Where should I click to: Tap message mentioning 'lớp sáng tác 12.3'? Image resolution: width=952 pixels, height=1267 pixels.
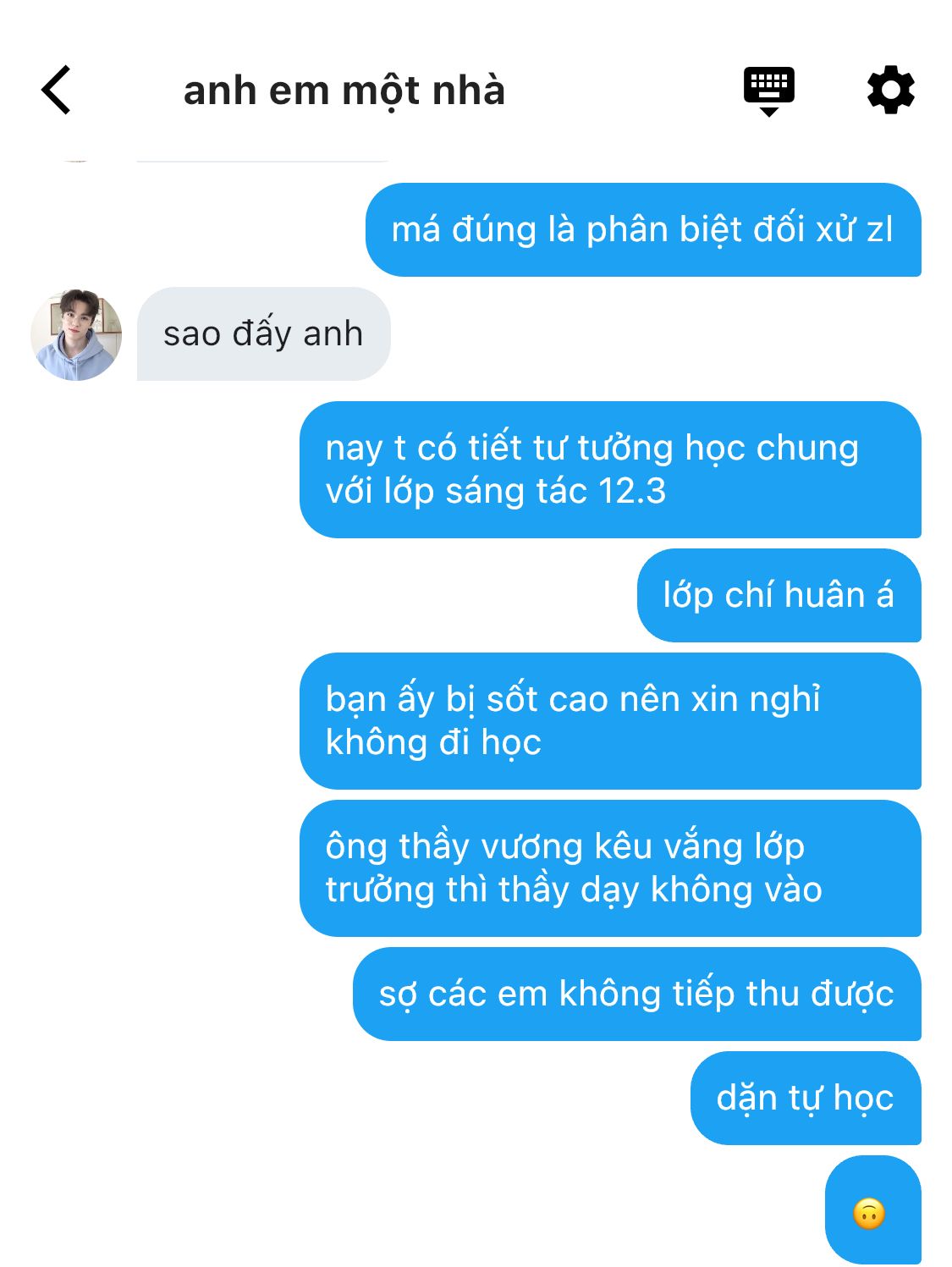tap(610, 470)
